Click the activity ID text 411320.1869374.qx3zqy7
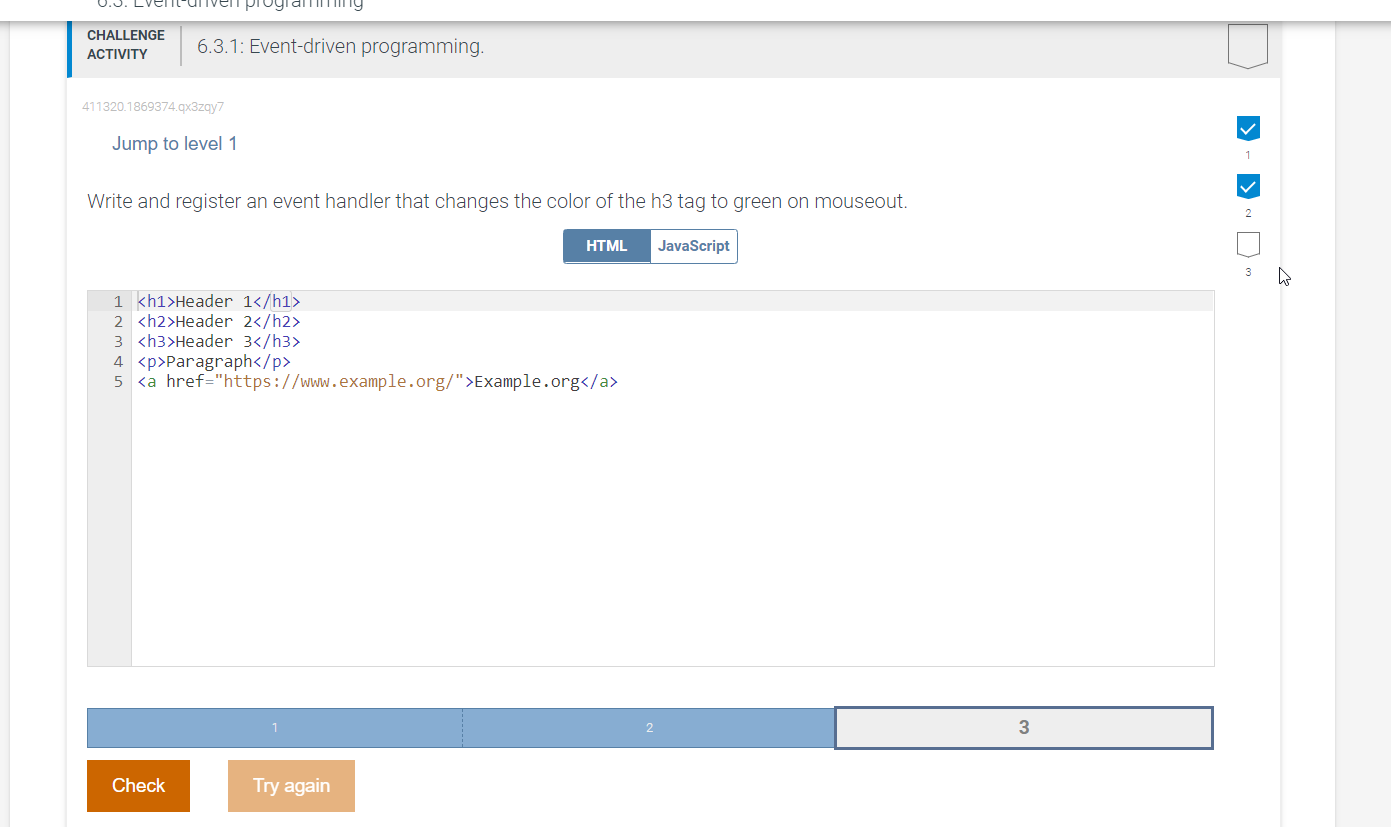This screenshot has height=827, width=1391. pos(153,106)
